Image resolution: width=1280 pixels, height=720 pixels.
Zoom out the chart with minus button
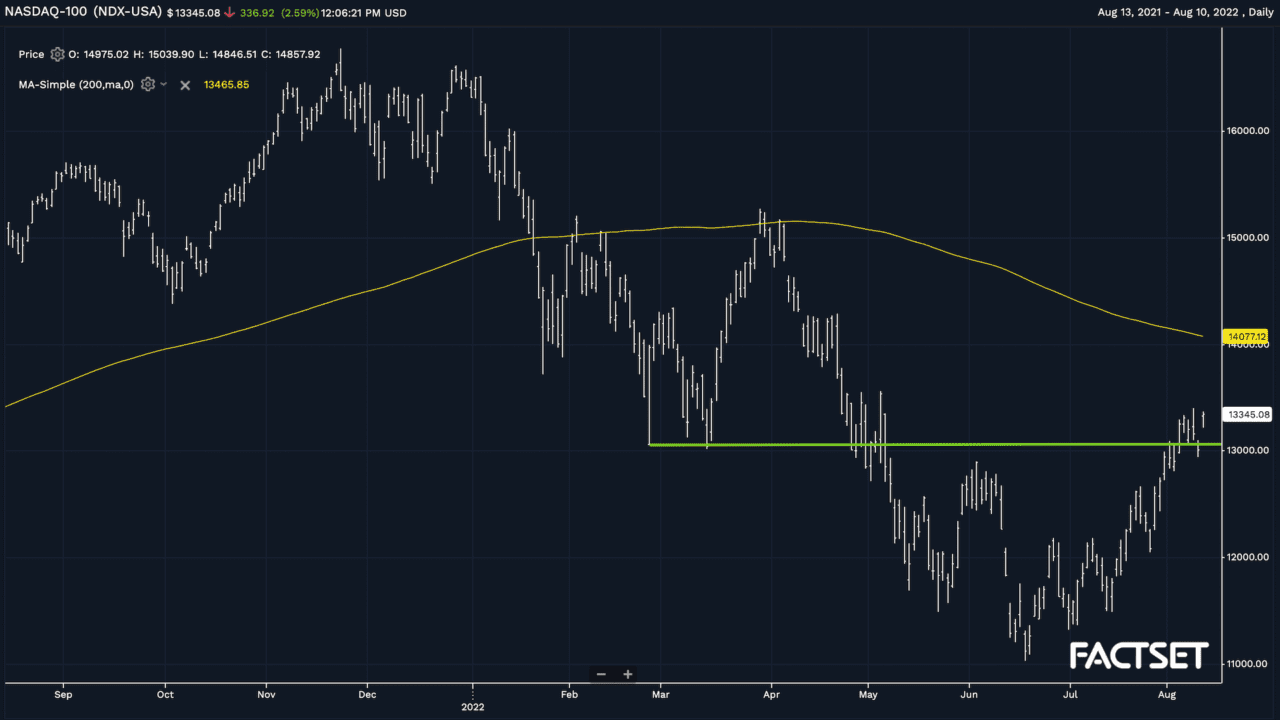[x=601, y=674]
